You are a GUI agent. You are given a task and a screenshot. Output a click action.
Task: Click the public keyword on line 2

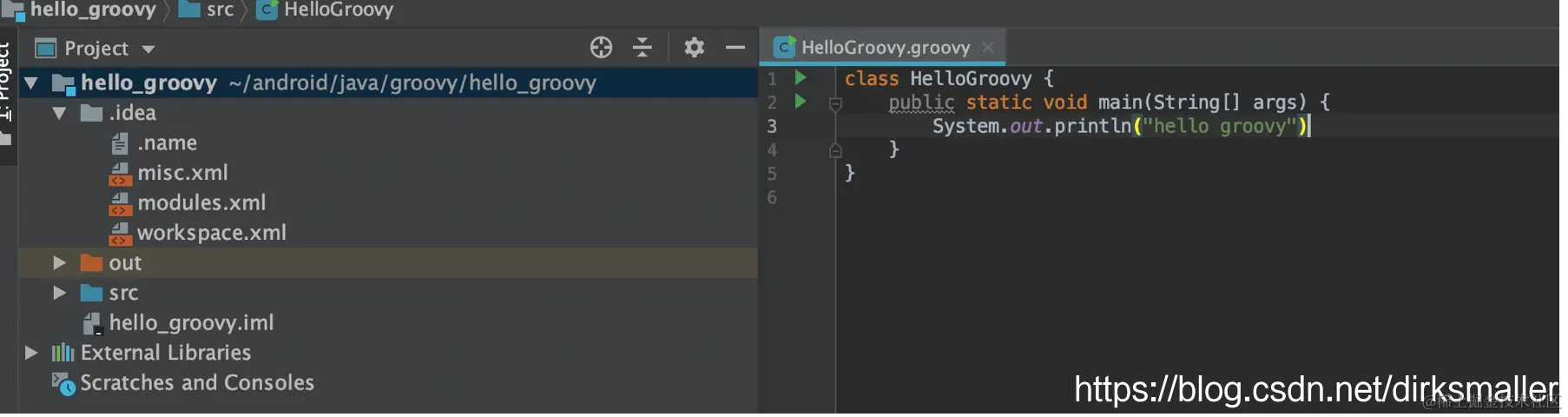coord(921,103)
